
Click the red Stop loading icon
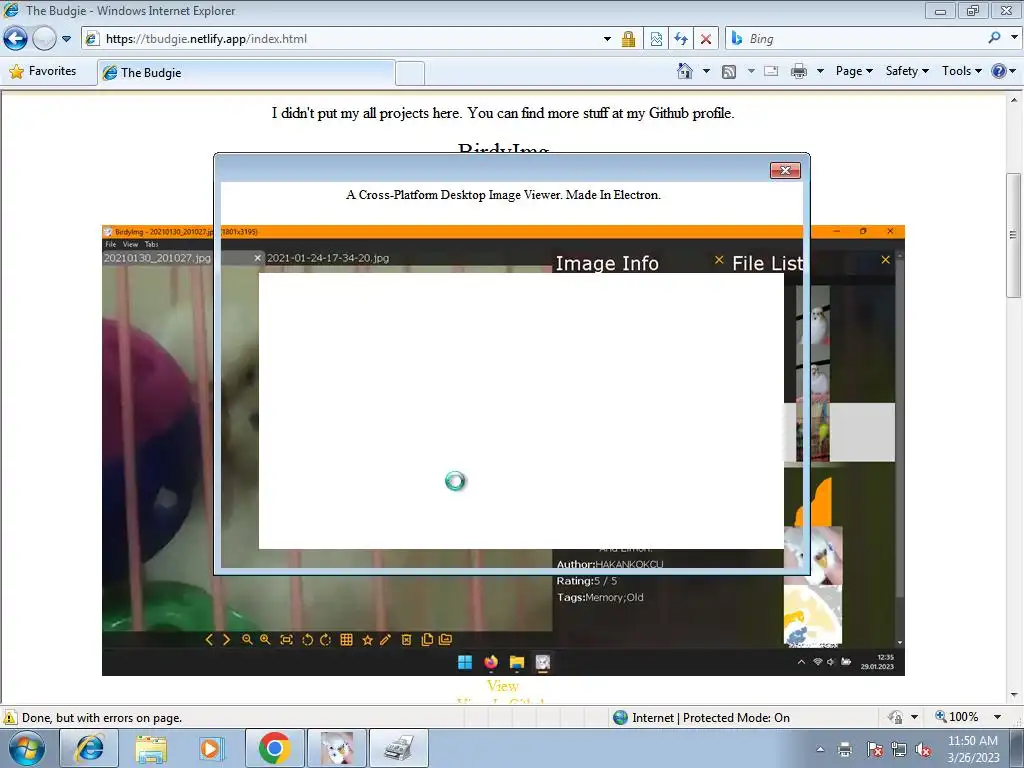[x=706, y=39]
